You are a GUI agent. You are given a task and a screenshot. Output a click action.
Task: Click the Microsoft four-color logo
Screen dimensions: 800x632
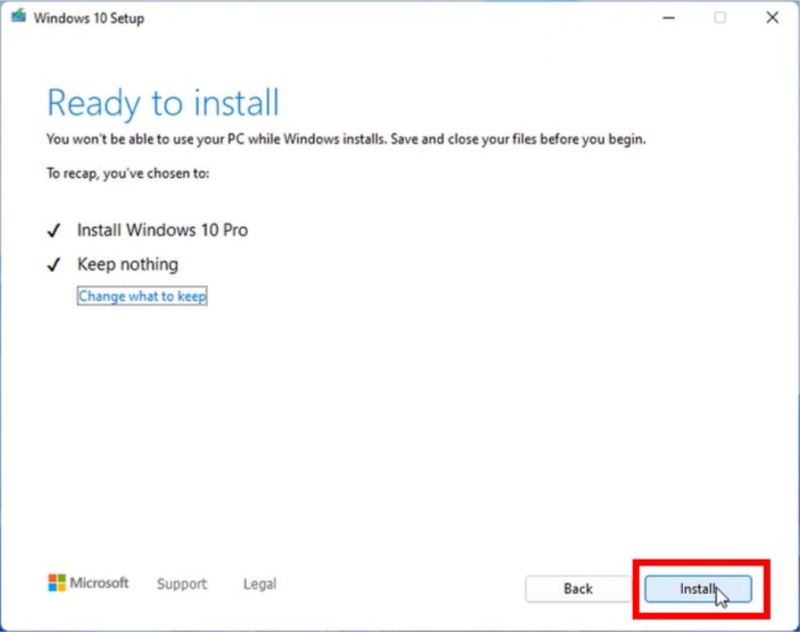coord(57,583)
